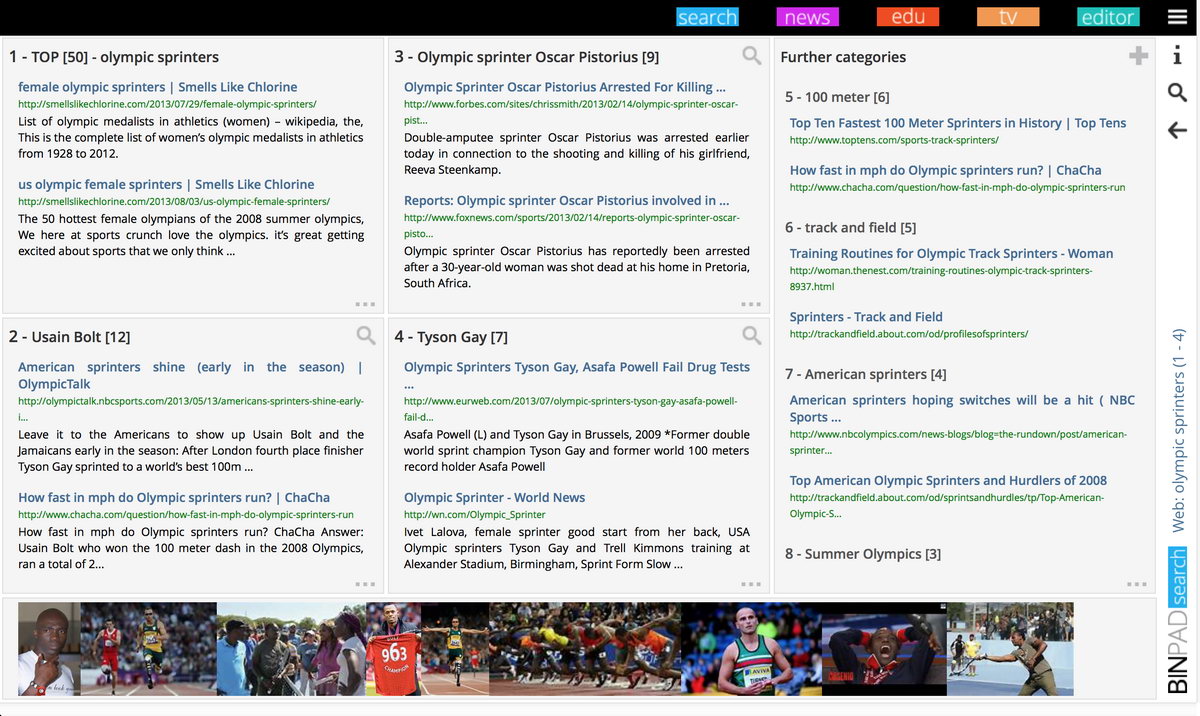1200x716 pixels.
Task: Click the 4 - Tyson Gay [7] heading
Action: click(451, 337)
